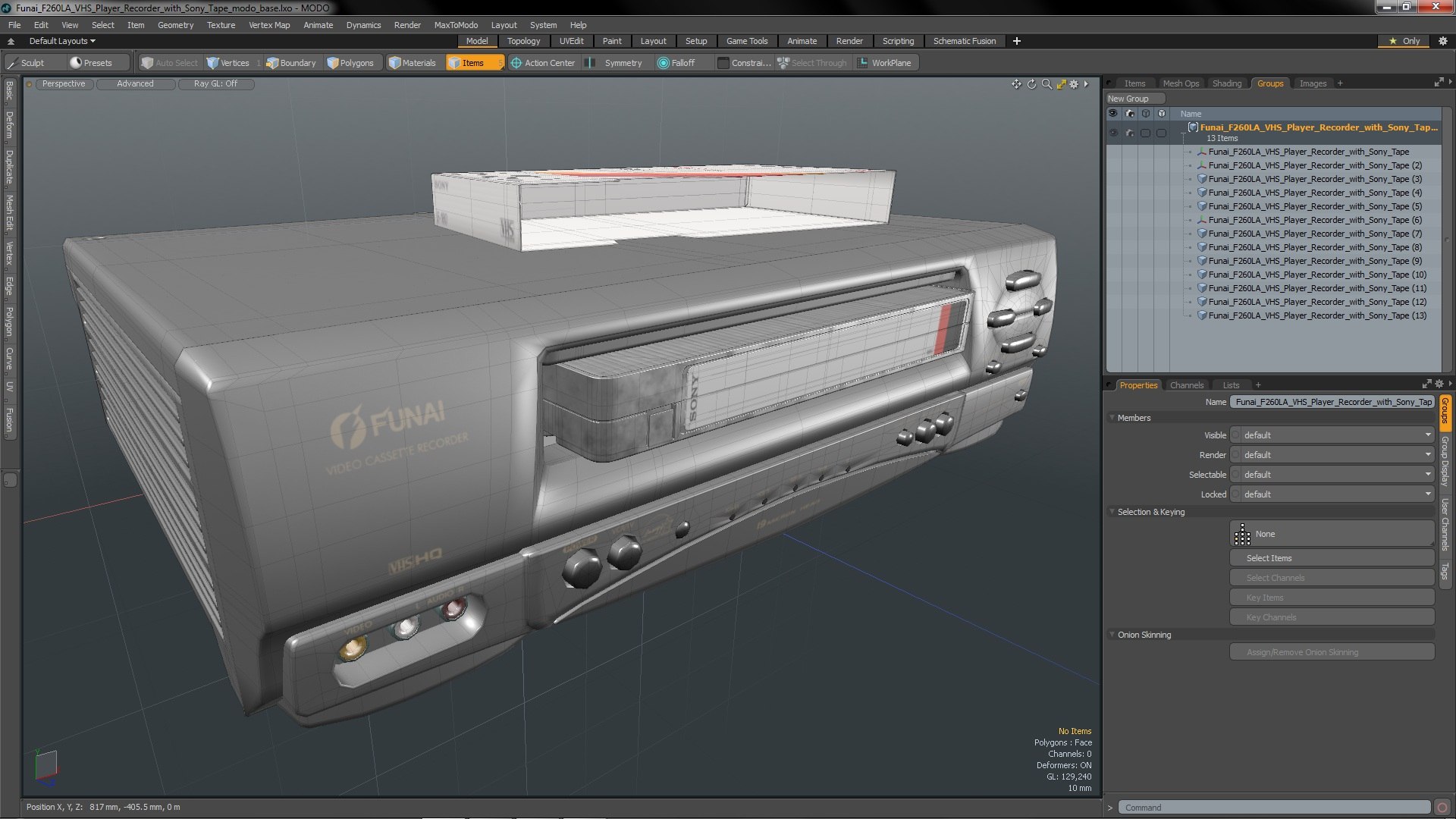Switch to the UVEdit layout tab

(571, 41)
